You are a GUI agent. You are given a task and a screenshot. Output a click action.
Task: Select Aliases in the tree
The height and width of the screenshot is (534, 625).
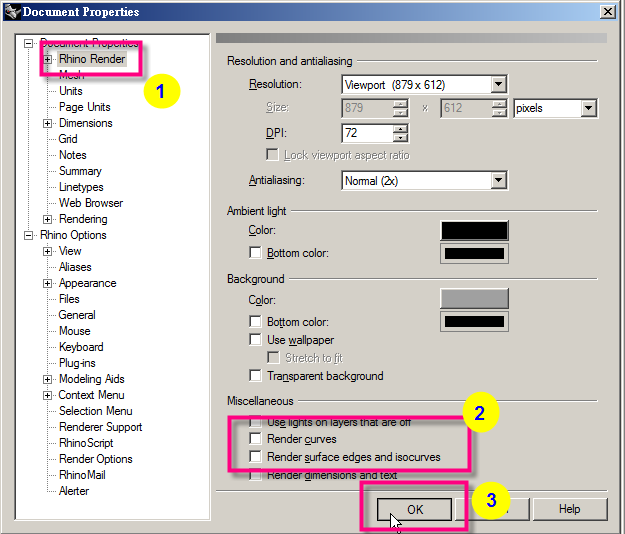75,267
